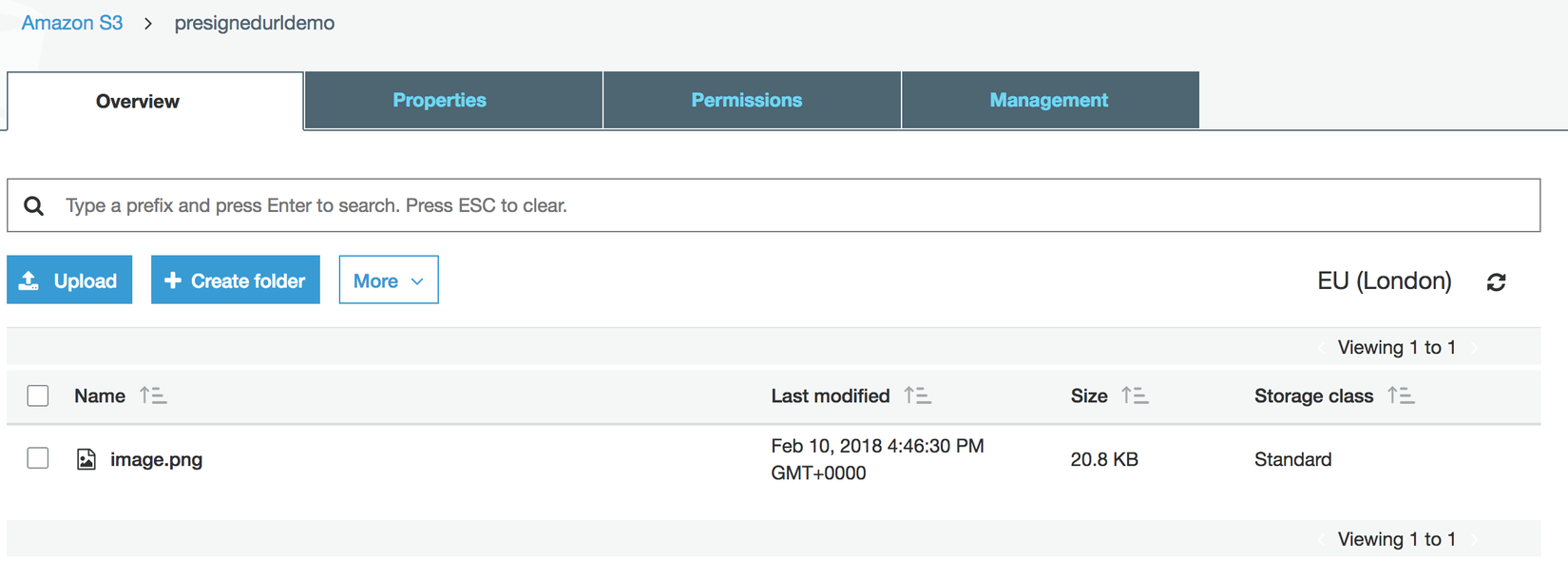The image size is (1568, 578).
Task: Sort by Size column arrow
Action: pos(1135,395)
